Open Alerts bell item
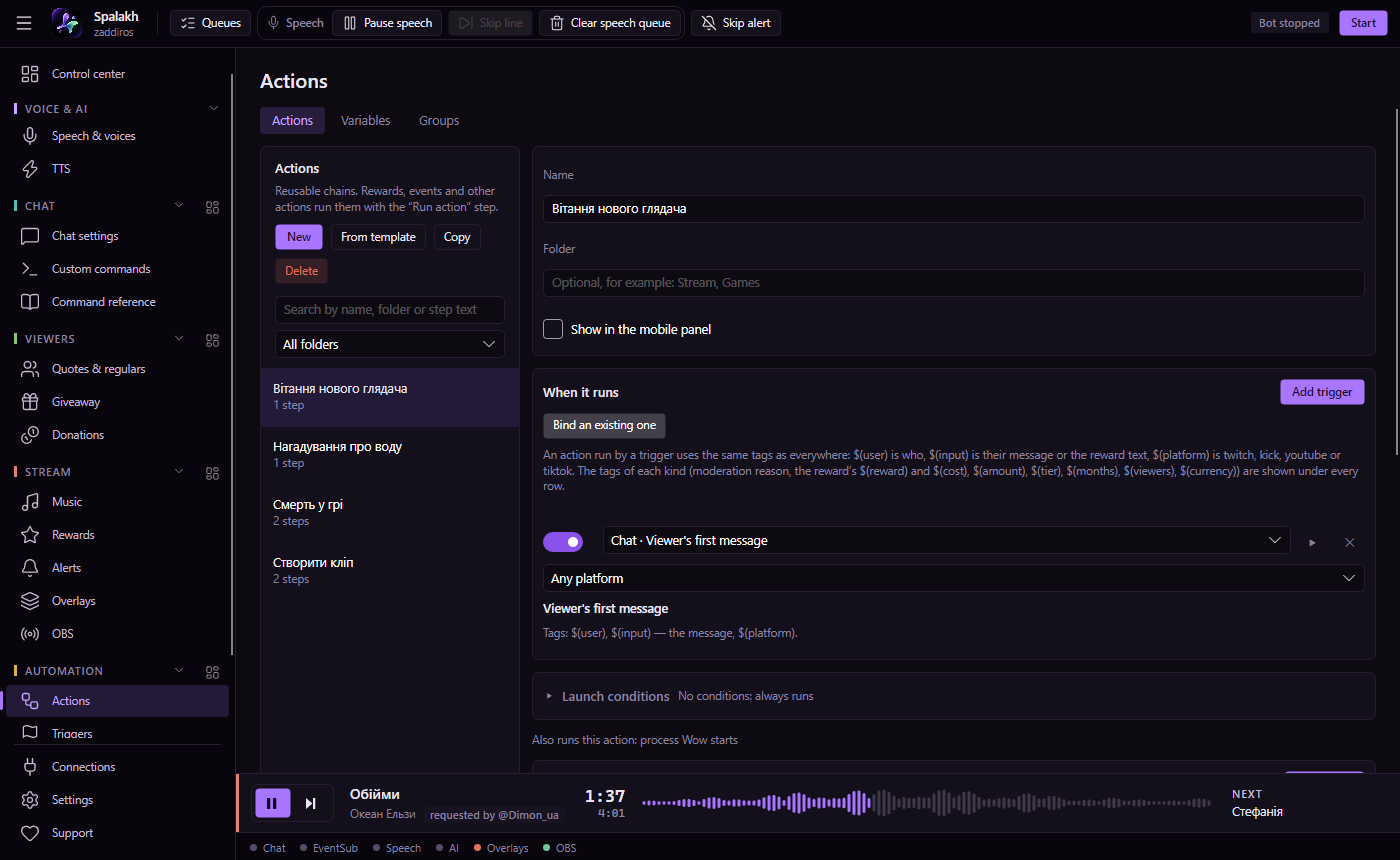This screenshot has width=1400, height=860. coord(117,568)
